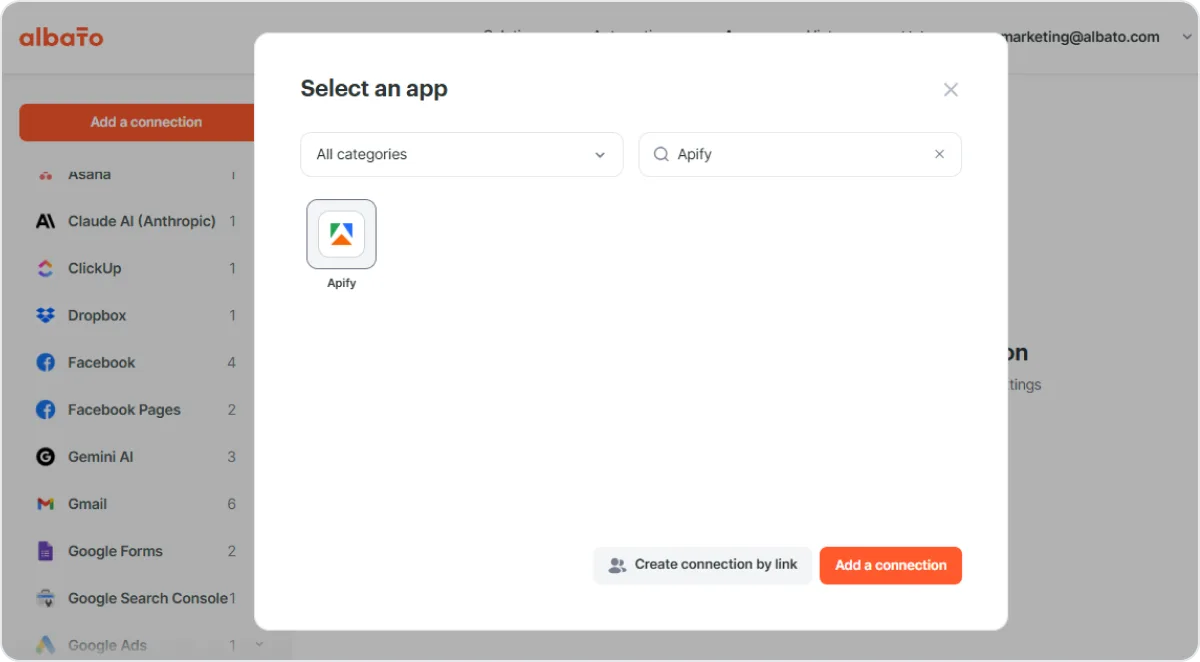Click the orange Add a connection dialog button
This screenshot has width=1200, height=662.
tap(891, 565)
